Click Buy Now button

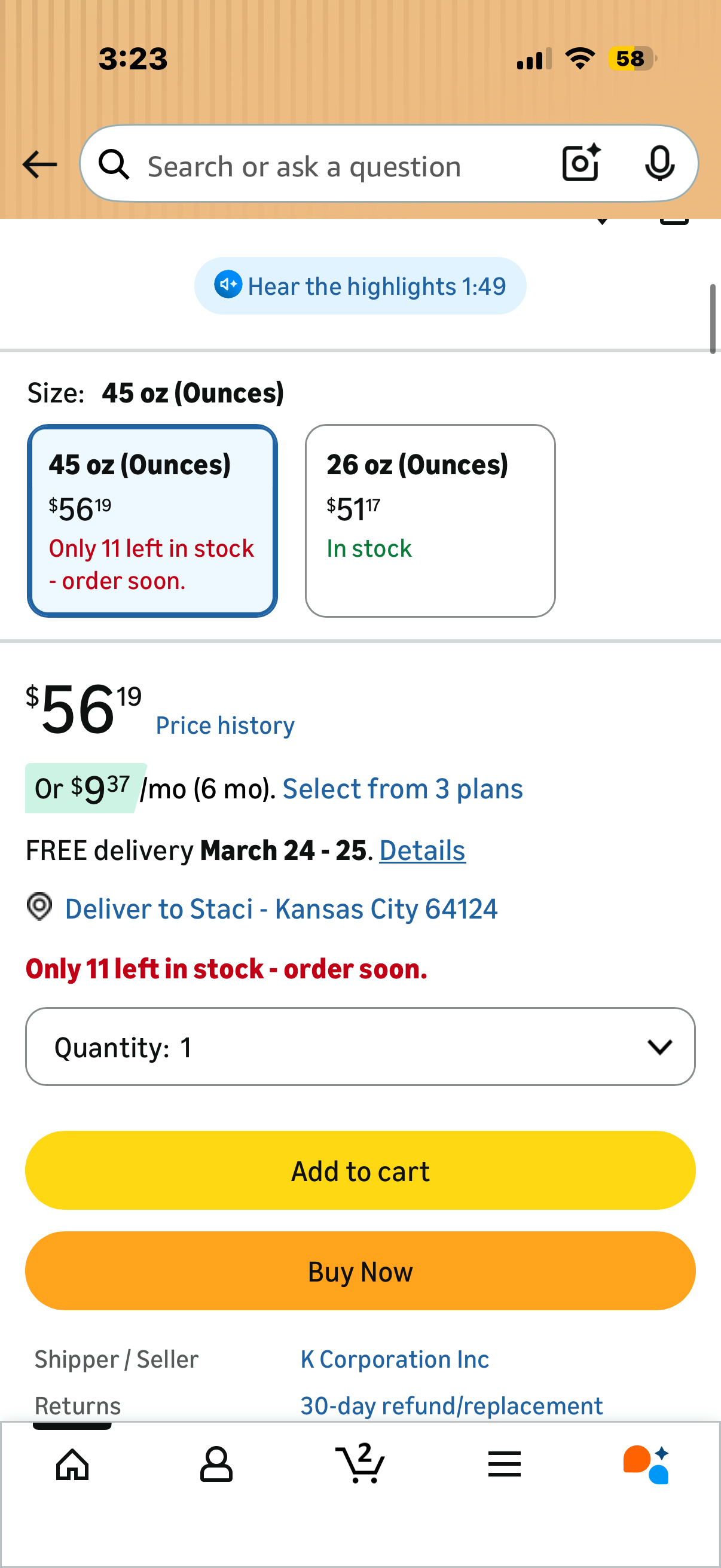point(360,1271)
